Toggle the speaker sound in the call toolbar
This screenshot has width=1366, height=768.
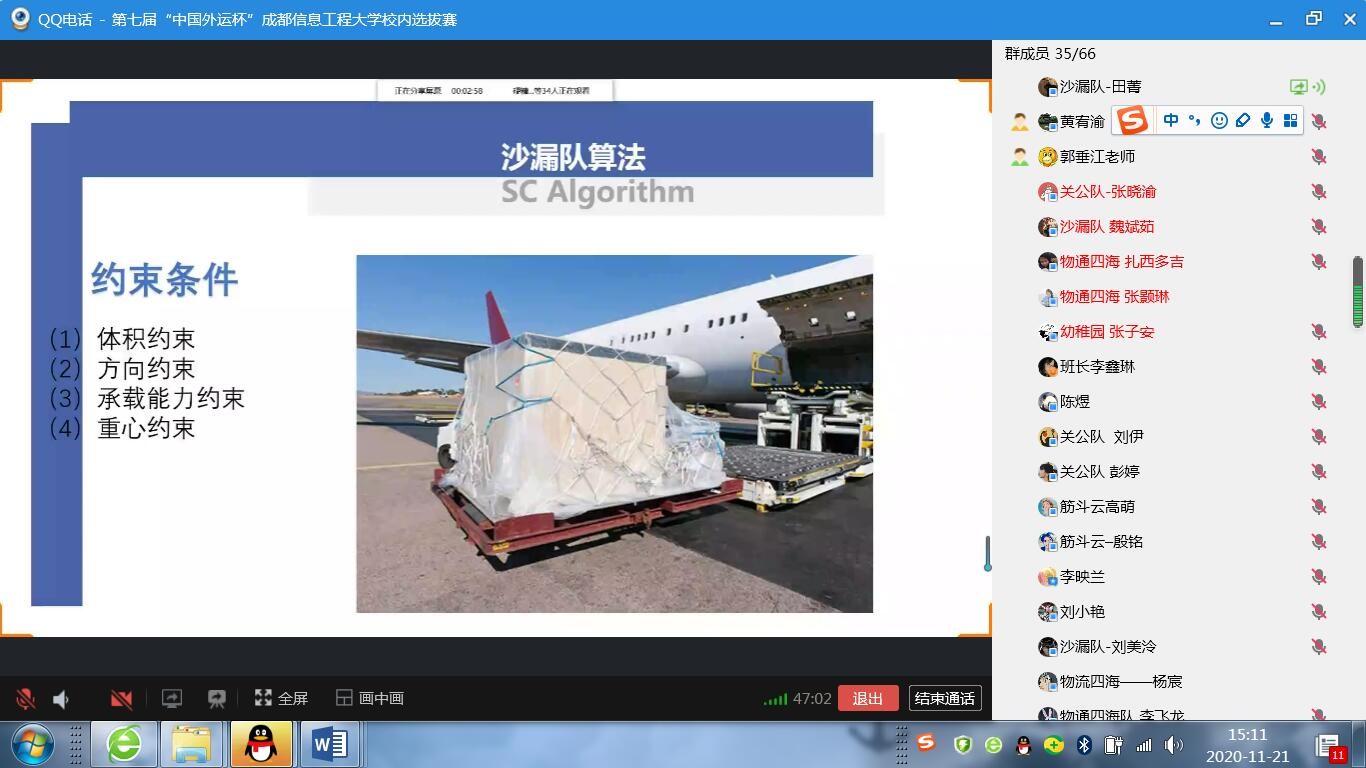tap(62, 699)
